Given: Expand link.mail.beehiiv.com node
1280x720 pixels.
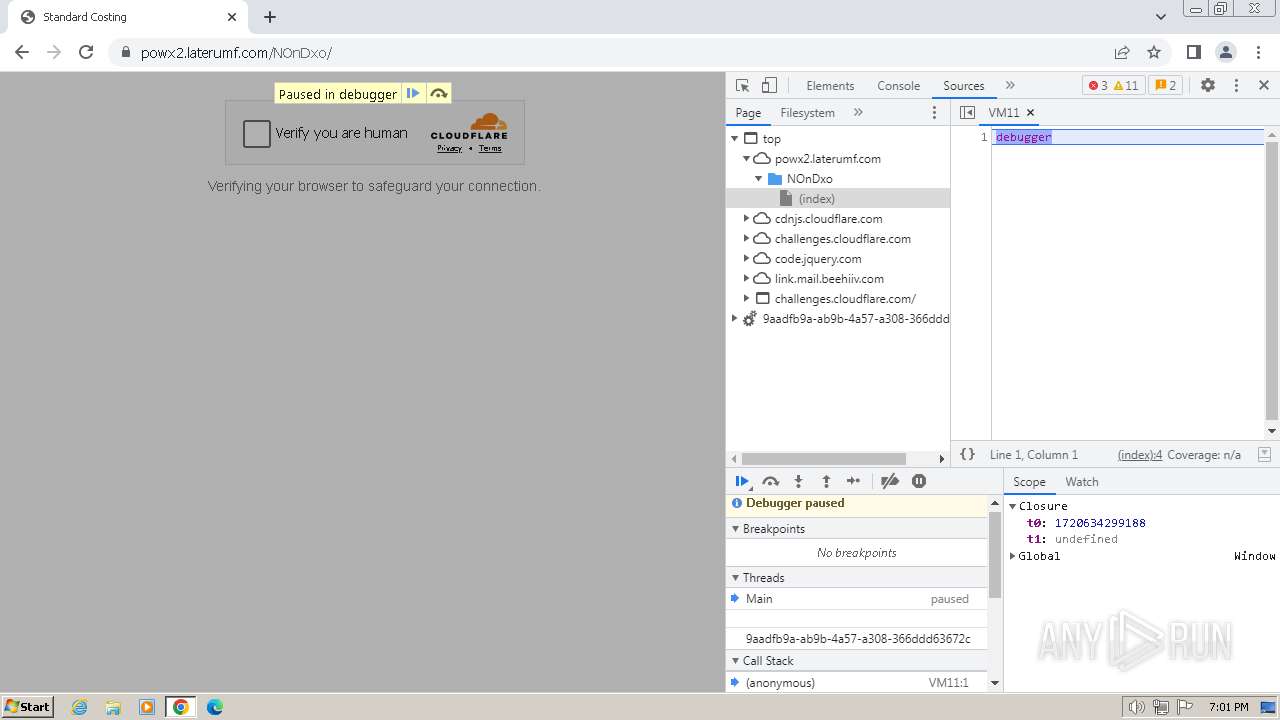Looking at the screenshot, I should coord(746,279).
